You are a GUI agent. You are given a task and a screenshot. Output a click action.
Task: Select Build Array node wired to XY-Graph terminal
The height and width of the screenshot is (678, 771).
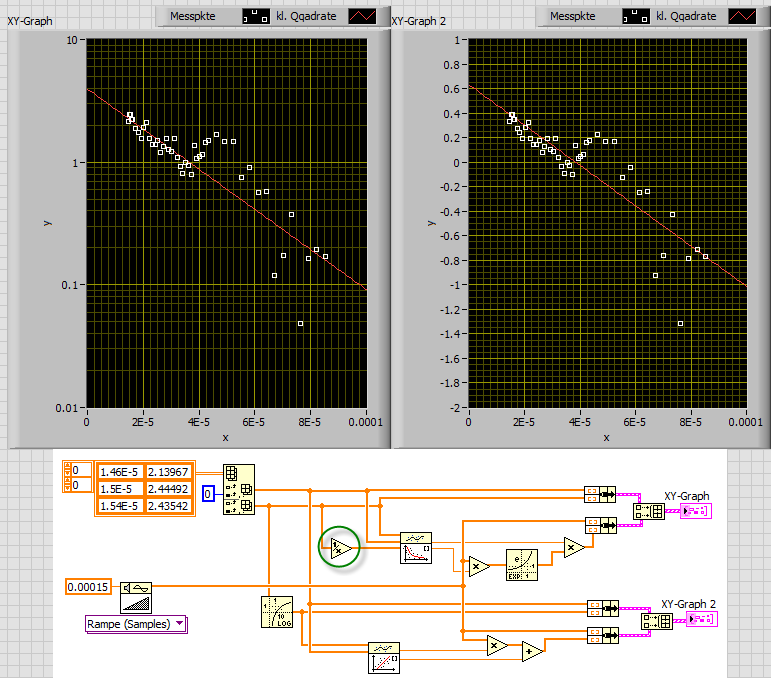pos(649,511)
